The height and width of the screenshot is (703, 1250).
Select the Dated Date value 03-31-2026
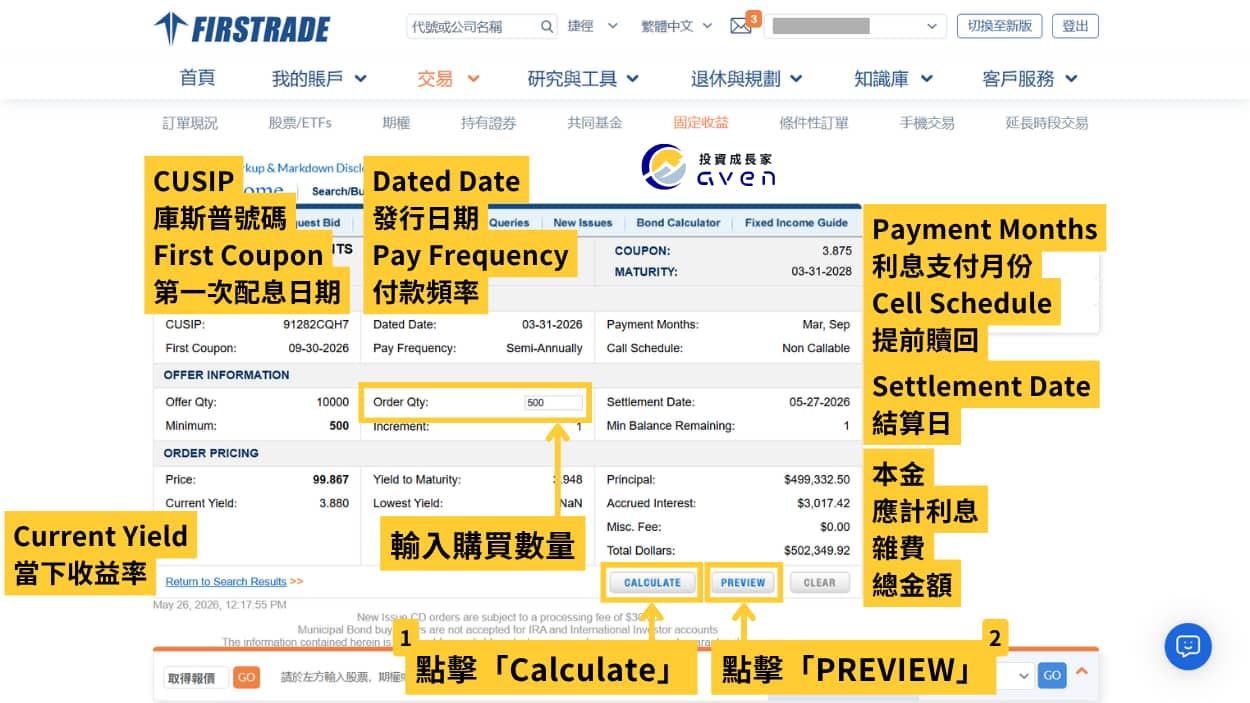pos(552,325)
